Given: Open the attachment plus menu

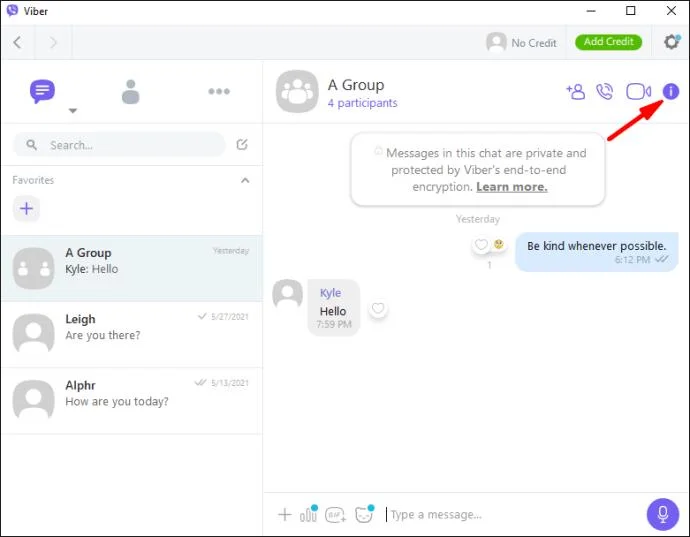Looking at the screenshot, I should click(x=285, y=515).
